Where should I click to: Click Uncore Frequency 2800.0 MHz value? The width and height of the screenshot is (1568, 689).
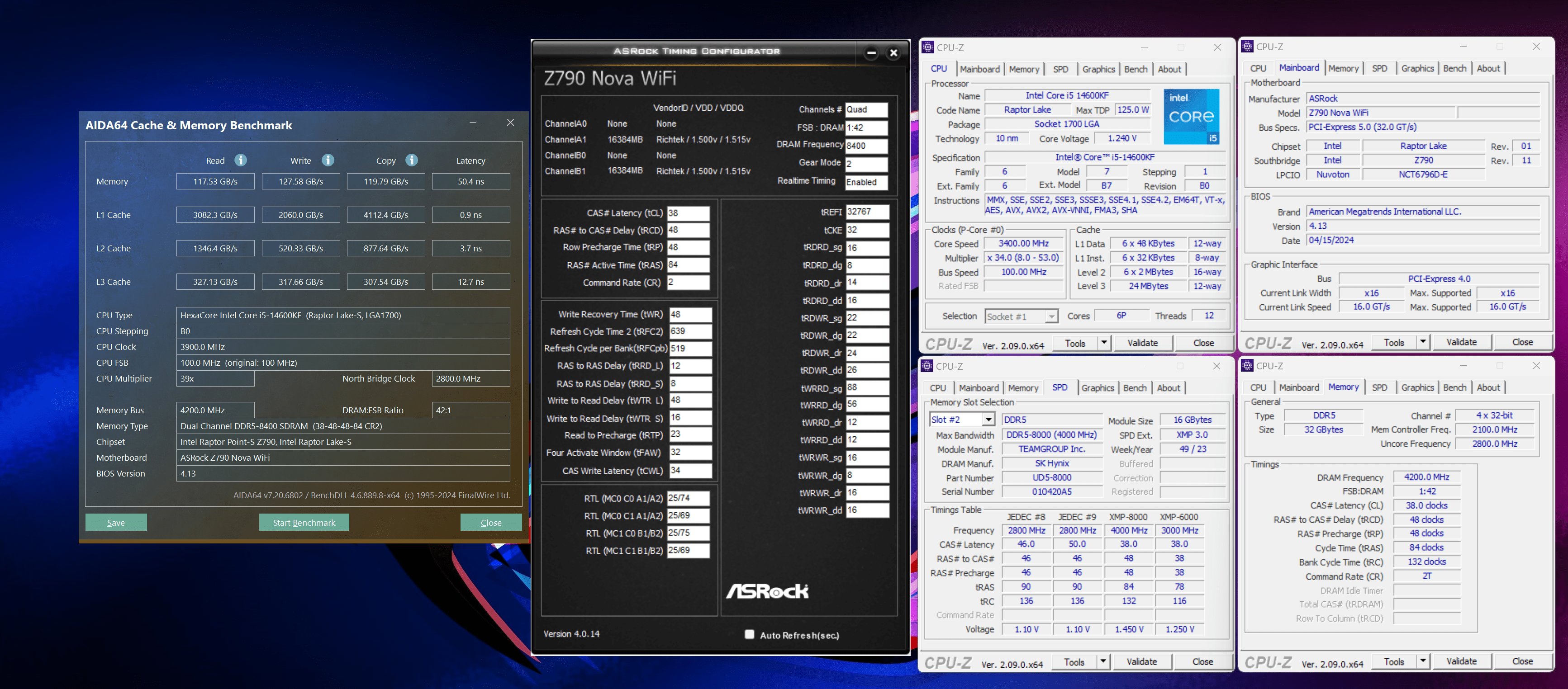[x=1494, y=444]
